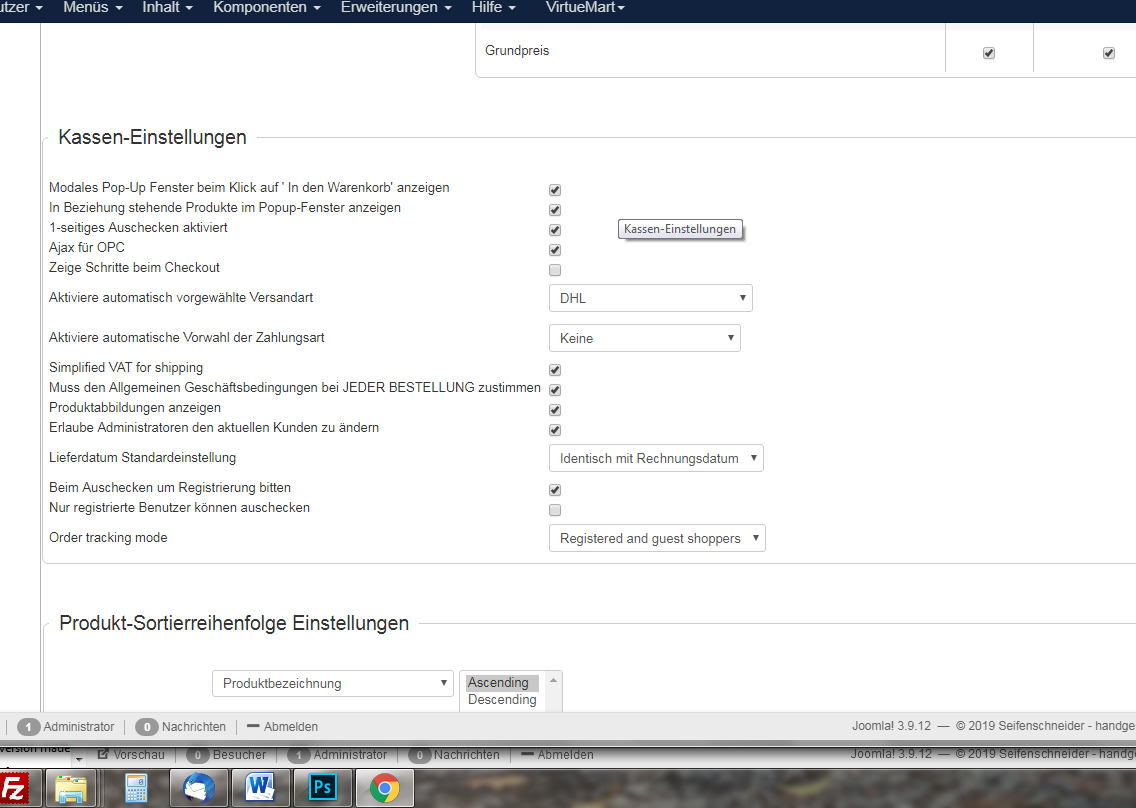Viewport: 1136px width, 808px height.
Task: Open the Erweiterungen menu
Action: tap(396, 8)
